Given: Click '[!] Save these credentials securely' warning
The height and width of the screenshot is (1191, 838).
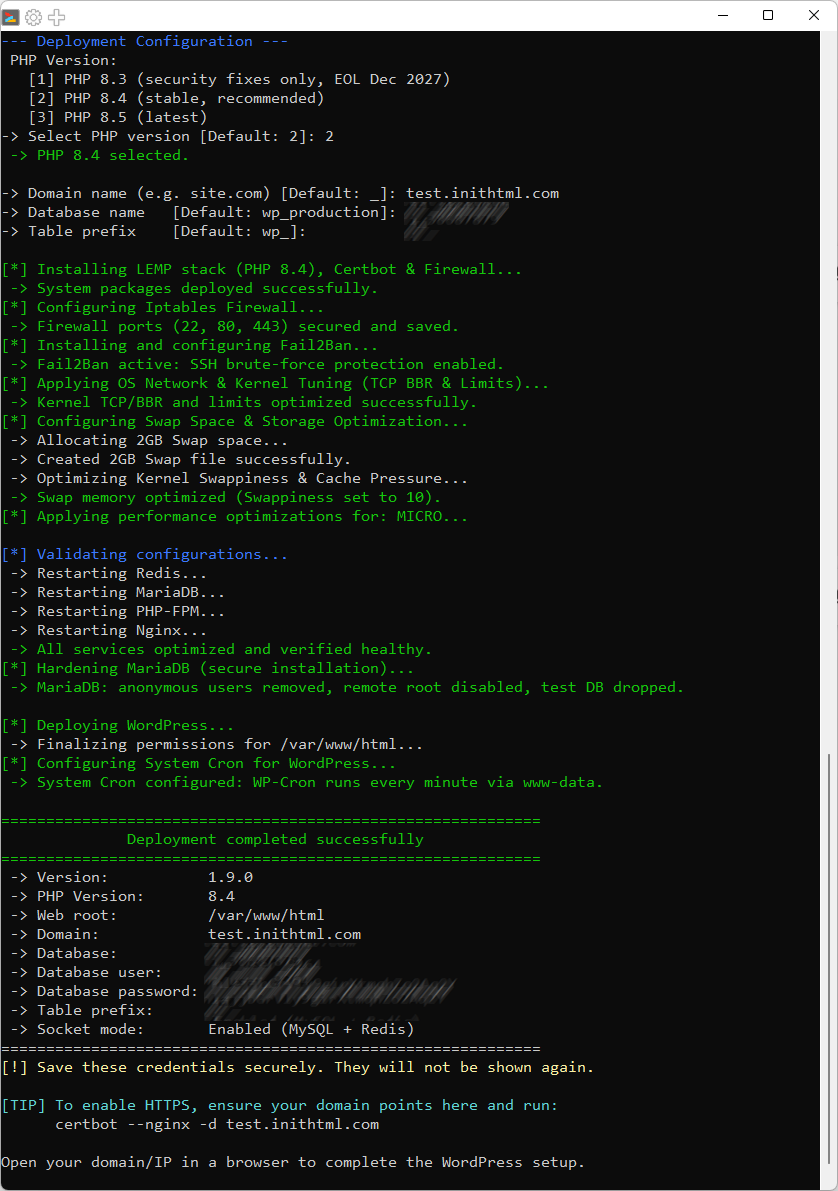Looking at the screenshot, I should (x=297, y=1066).
